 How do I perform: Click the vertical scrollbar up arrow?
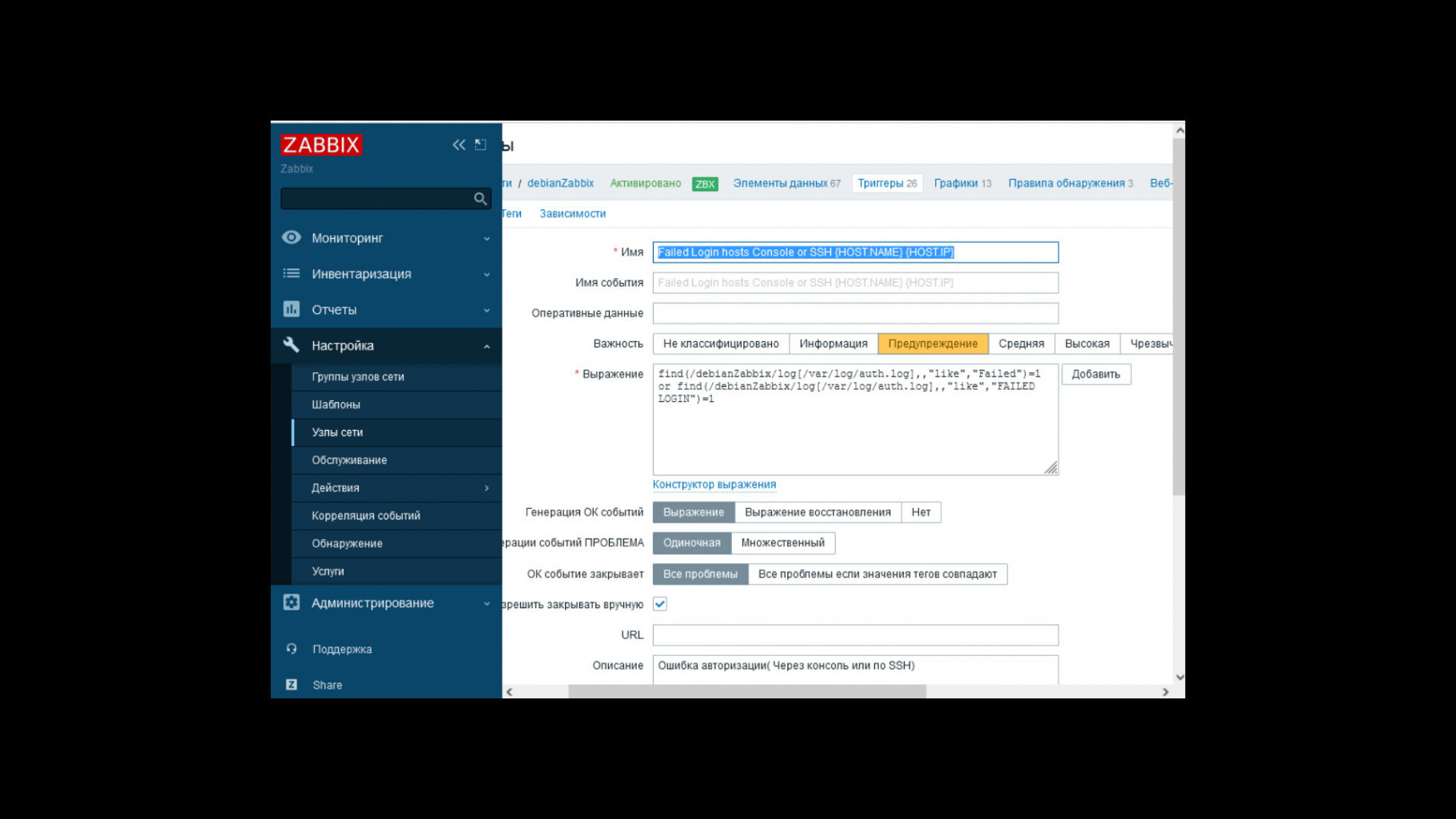click(x=1180, y=129)
